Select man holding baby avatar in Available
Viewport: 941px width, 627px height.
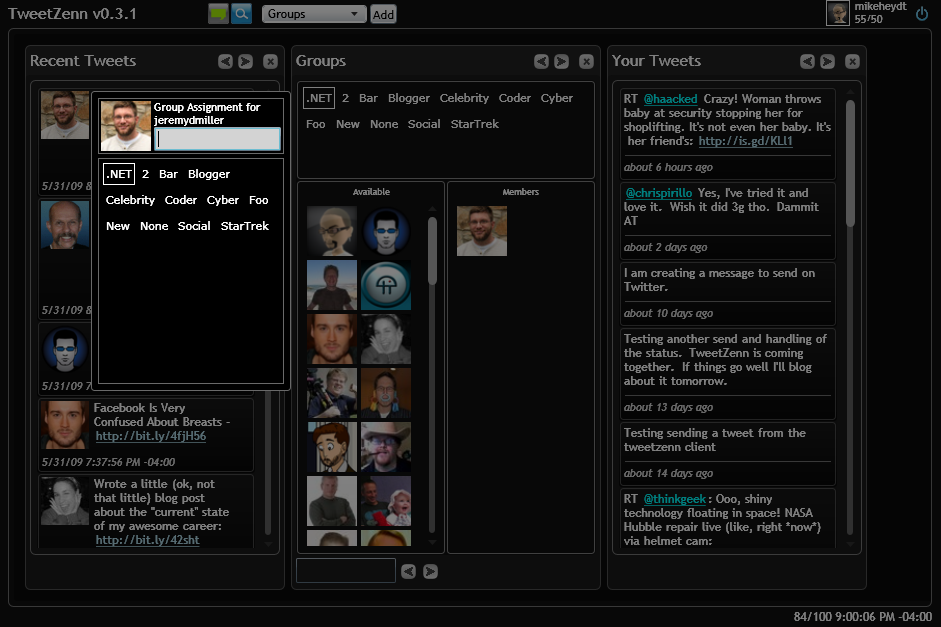coord(386,501)
